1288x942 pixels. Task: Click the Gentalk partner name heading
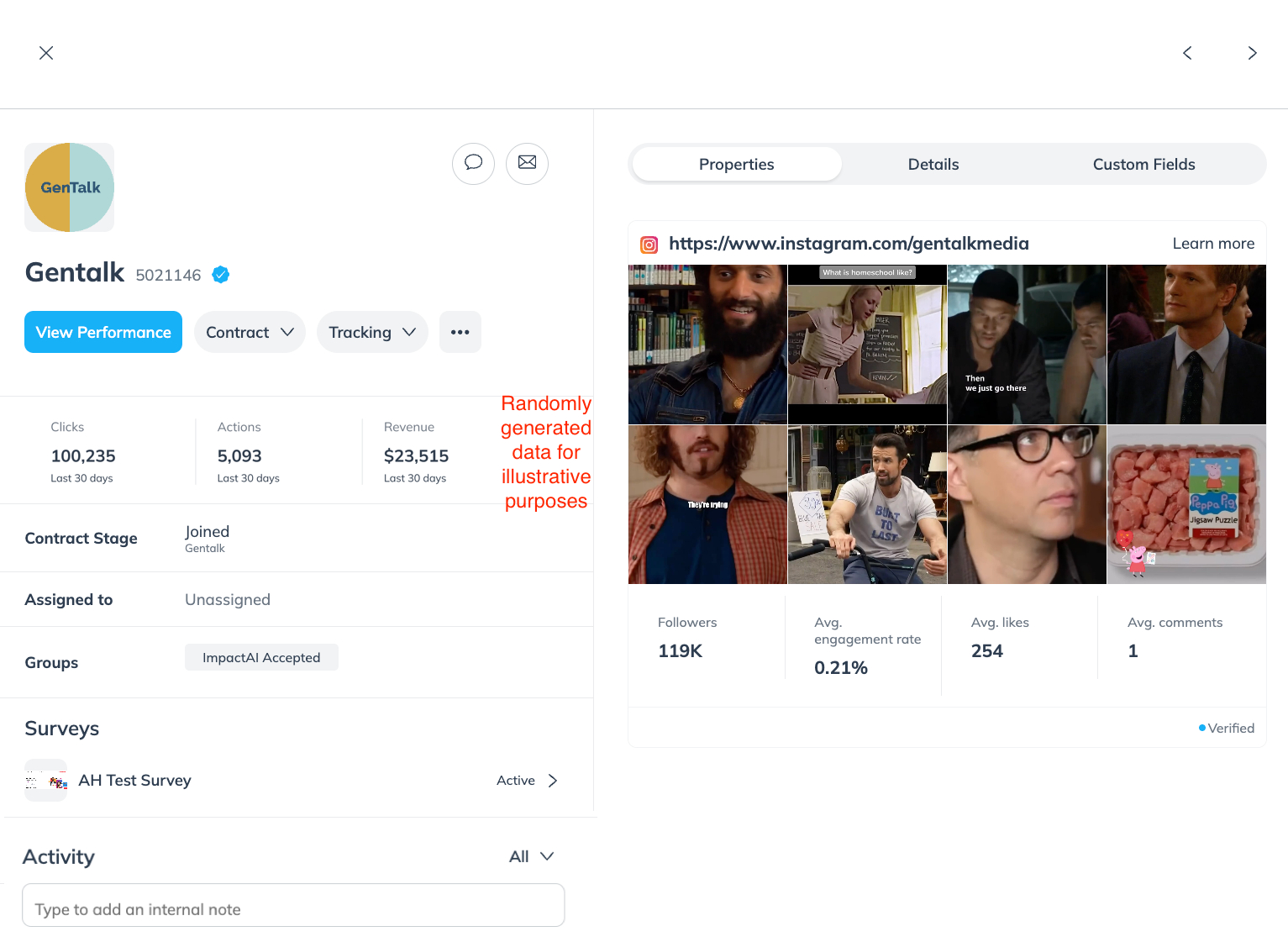75,272
